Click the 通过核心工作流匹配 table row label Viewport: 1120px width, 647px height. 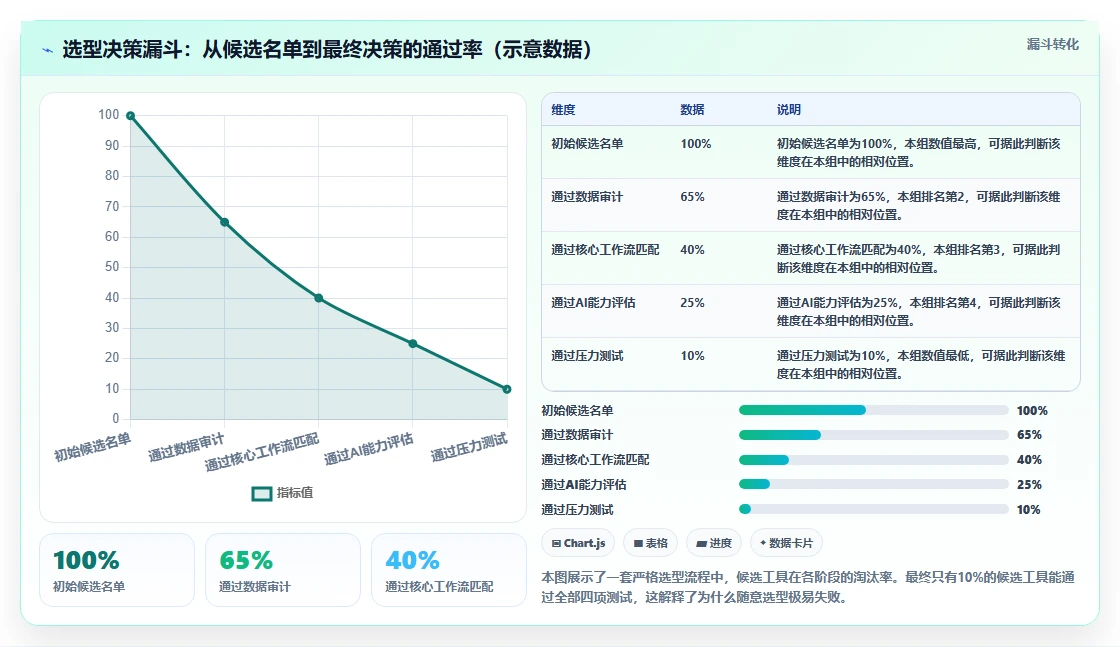coord(605,250)
